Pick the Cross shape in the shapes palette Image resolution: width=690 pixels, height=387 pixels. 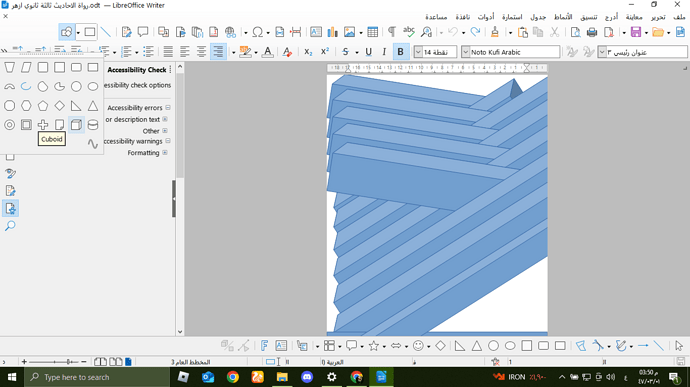point(43,125)
